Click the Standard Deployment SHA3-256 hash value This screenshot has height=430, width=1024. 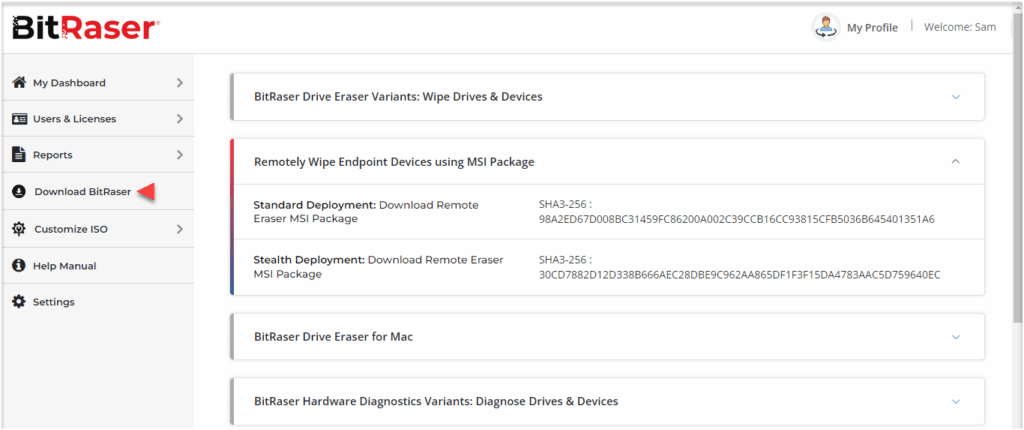737,219
